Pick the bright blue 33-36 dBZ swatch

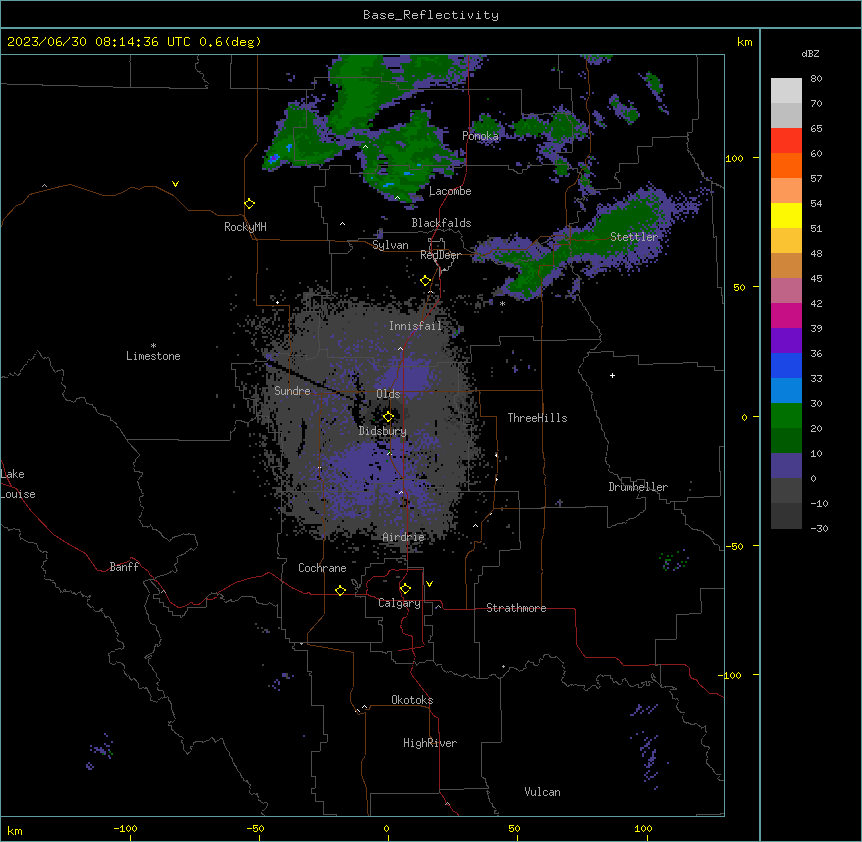click(786, 365)
